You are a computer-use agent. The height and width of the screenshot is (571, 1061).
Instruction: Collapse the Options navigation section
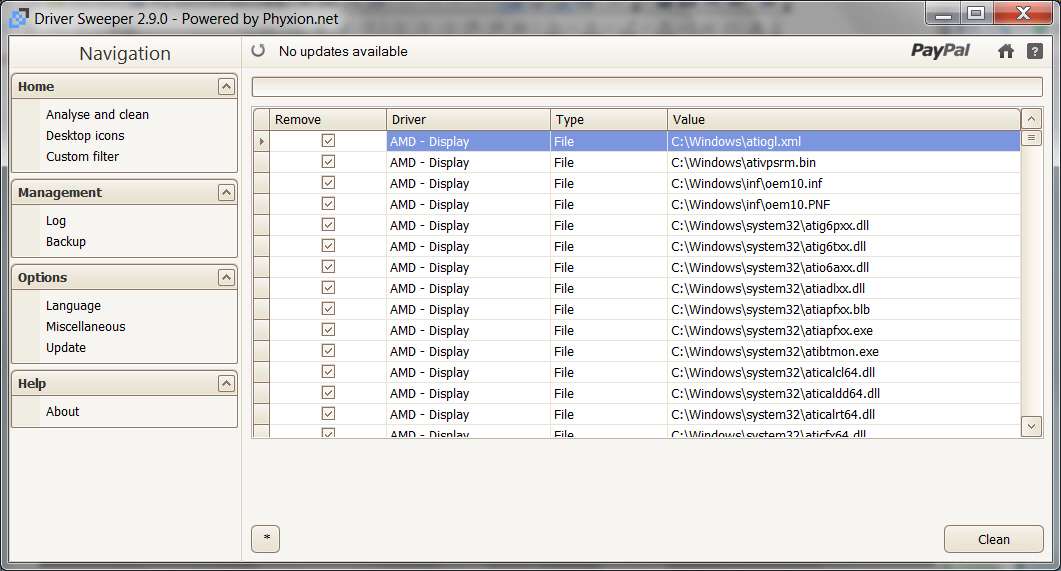click(226, 277)
